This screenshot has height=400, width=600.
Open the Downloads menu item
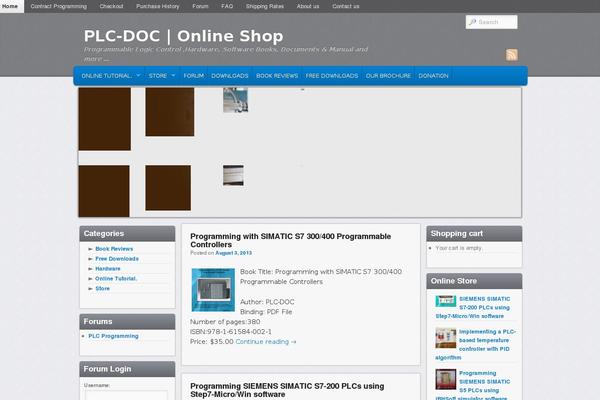230,76
